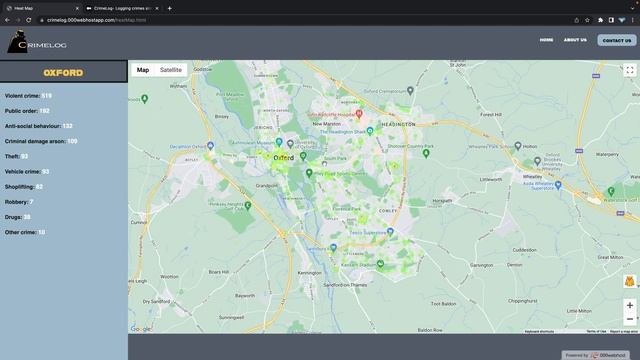Click the Hinksey Heights Golf Club pin
Viewport: 640px width, 360px height.
click(248, 205)
